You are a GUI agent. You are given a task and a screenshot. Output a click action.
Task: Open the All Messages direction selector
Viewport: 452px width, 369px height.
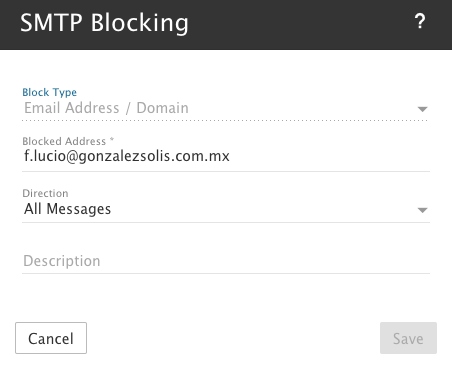[x=226, y=209]
